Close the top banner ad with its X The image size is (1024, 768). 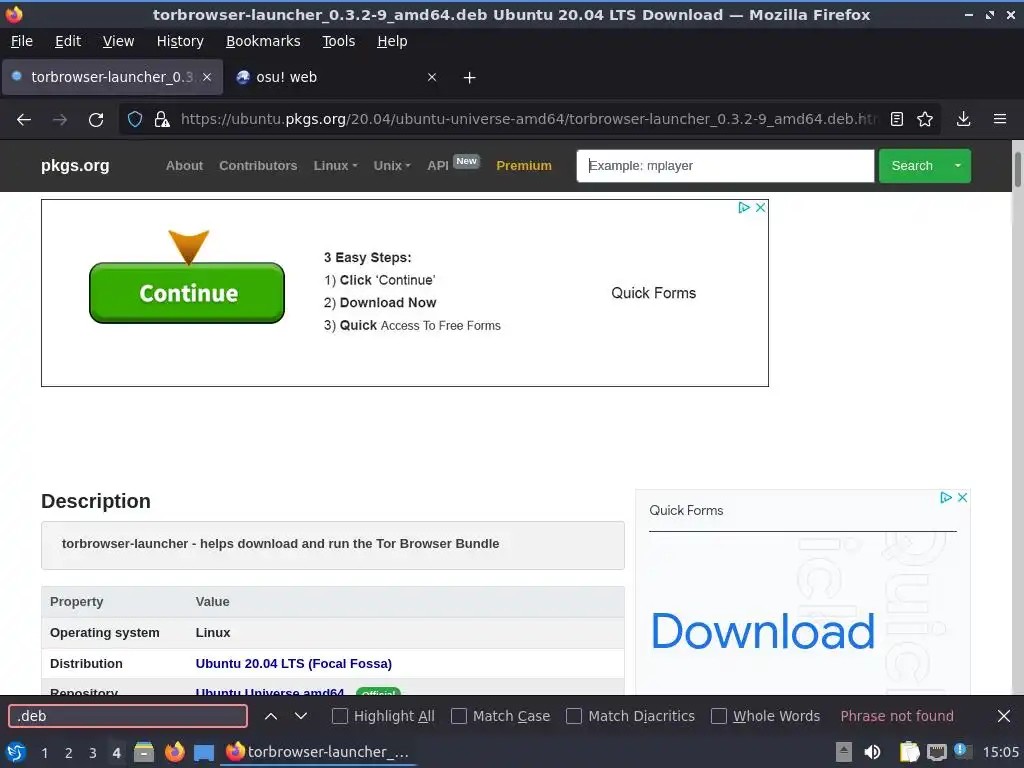[760, 208]
